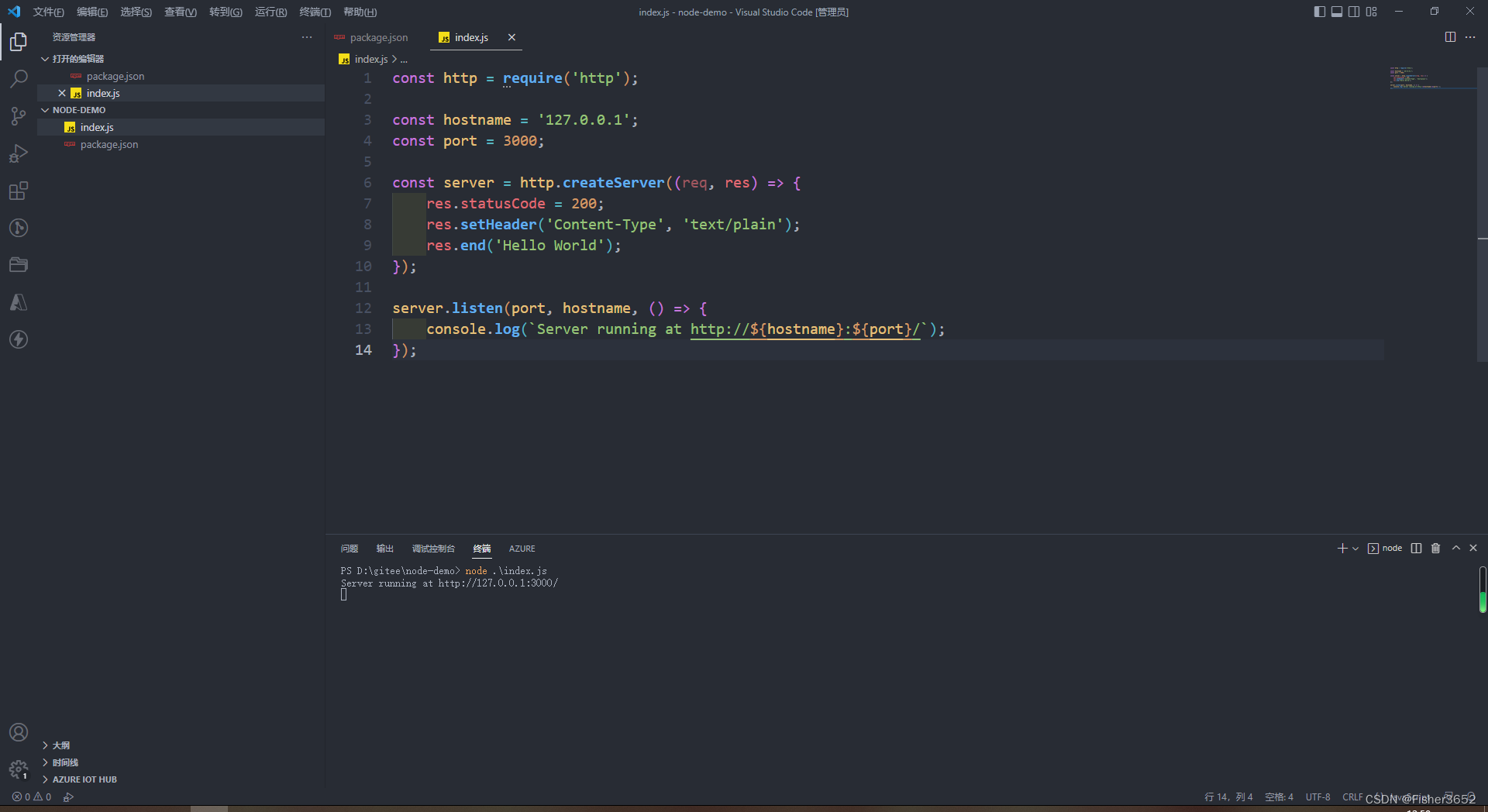This screenshot has height=812, width=1488.
Task: Switch to the package.json editor tab
Action: pos(377,37)
